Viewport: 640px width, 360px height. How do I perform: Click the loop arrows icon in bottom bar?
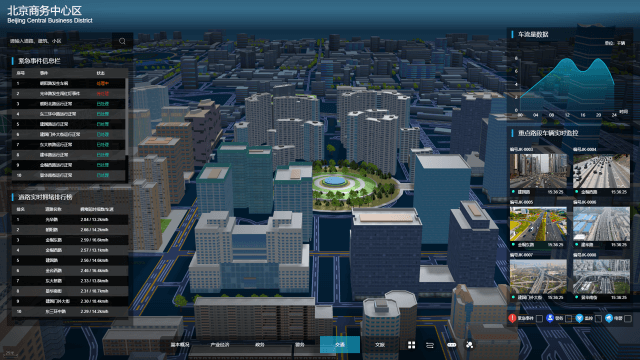[x=430, y=345]
